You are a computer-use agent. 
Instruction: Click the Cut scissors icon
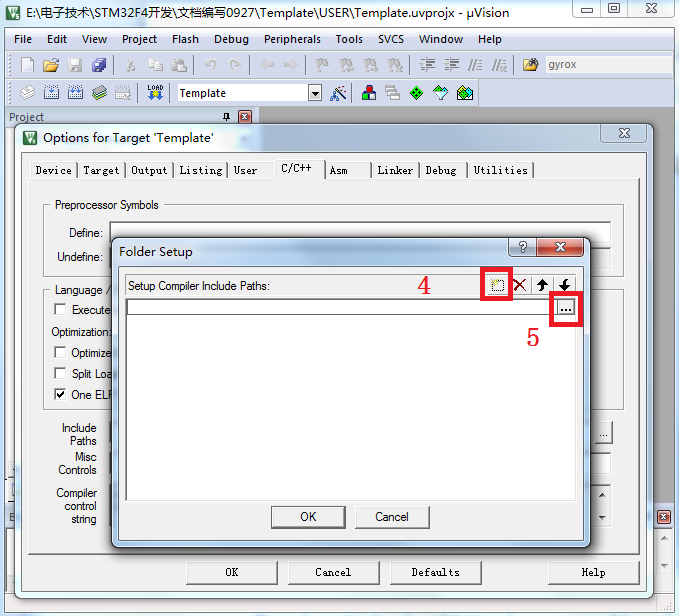coord(130,65)
